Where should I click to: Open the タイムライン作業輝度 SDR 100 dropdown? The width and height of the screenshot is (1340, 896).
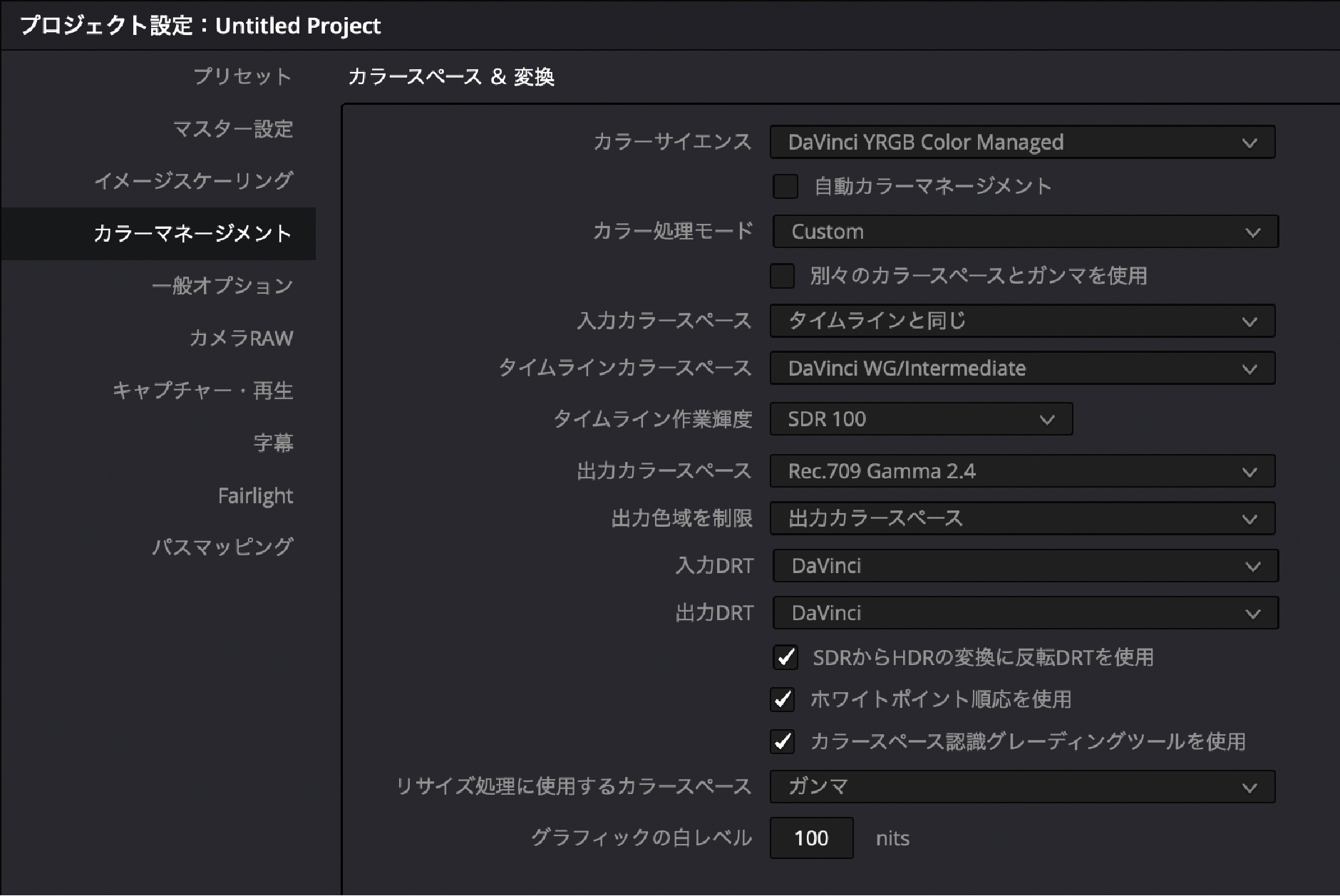(921, 419)
